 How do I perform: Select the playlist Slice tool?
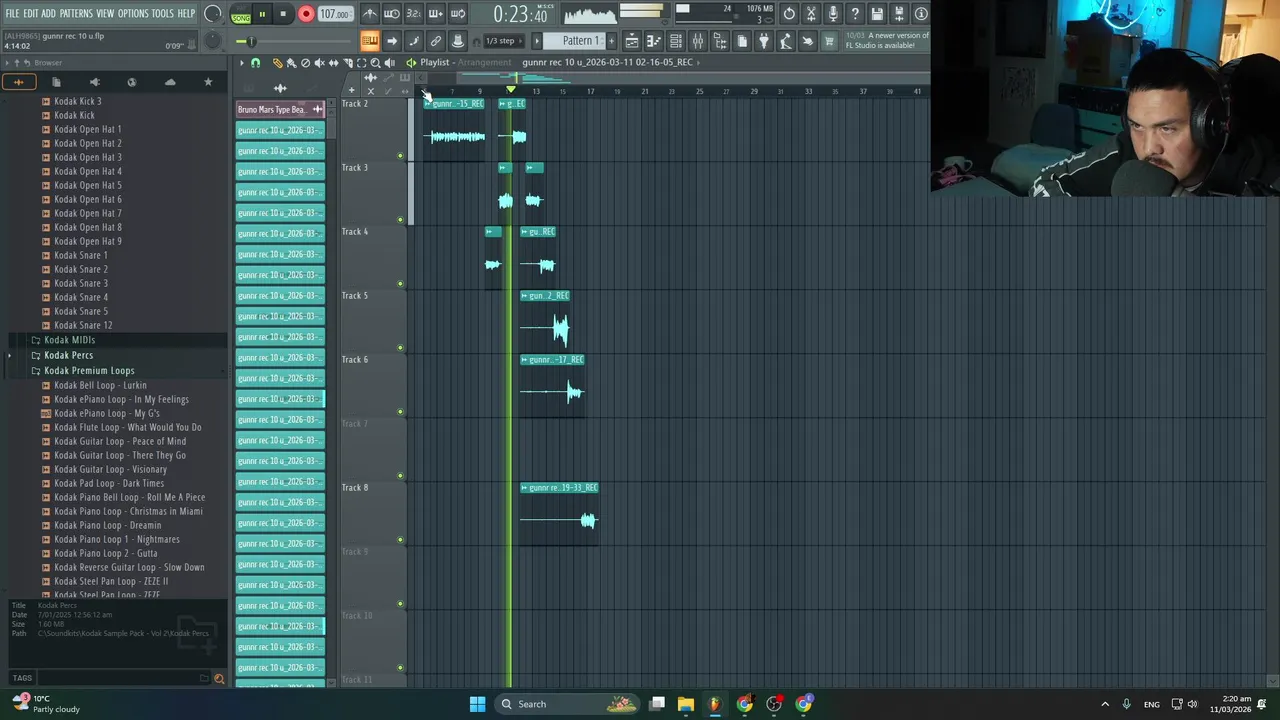[x=347, y=62]
